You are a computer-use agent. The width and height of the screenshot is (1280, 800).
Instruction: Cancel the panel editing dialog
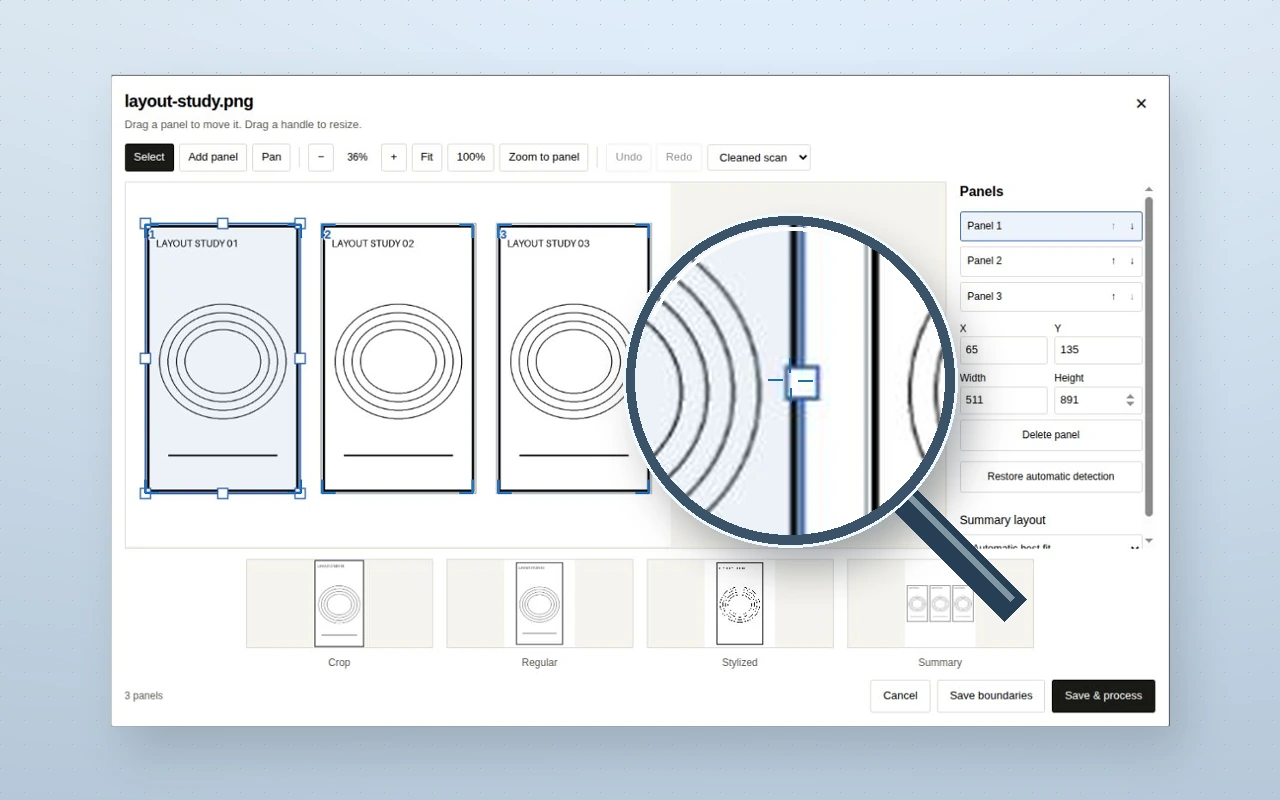click(x=900, y=696)
